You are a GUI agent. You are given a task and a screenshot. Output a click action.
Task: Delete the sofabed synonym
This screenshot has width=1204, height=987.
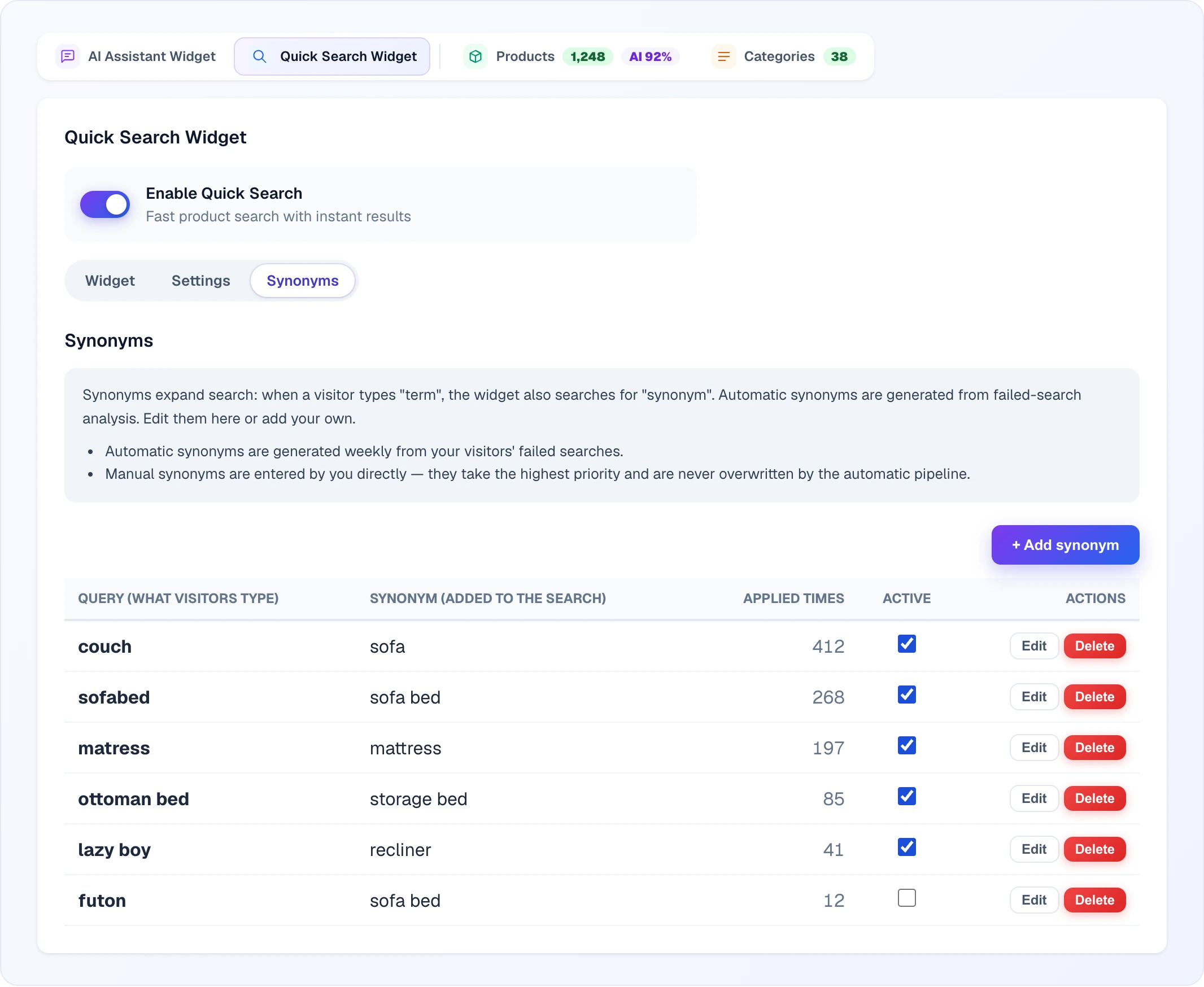coord(1094,697)
